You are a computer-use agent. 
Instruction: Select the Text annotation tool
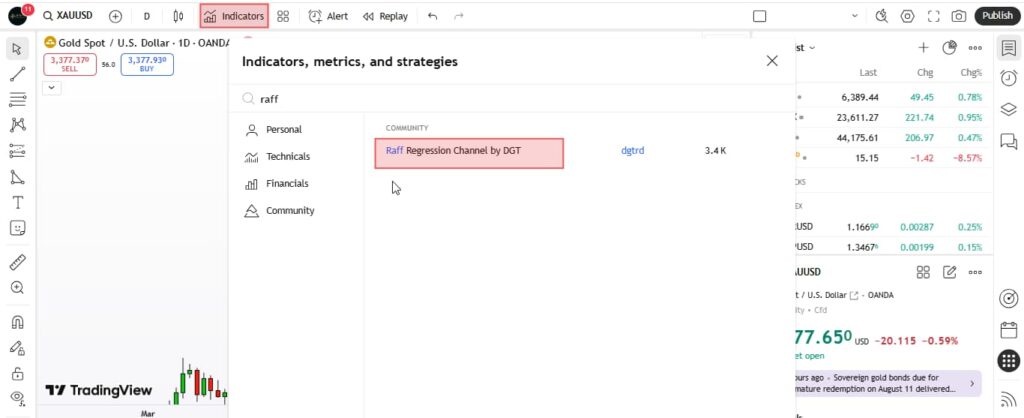click(x=18, y=202)
